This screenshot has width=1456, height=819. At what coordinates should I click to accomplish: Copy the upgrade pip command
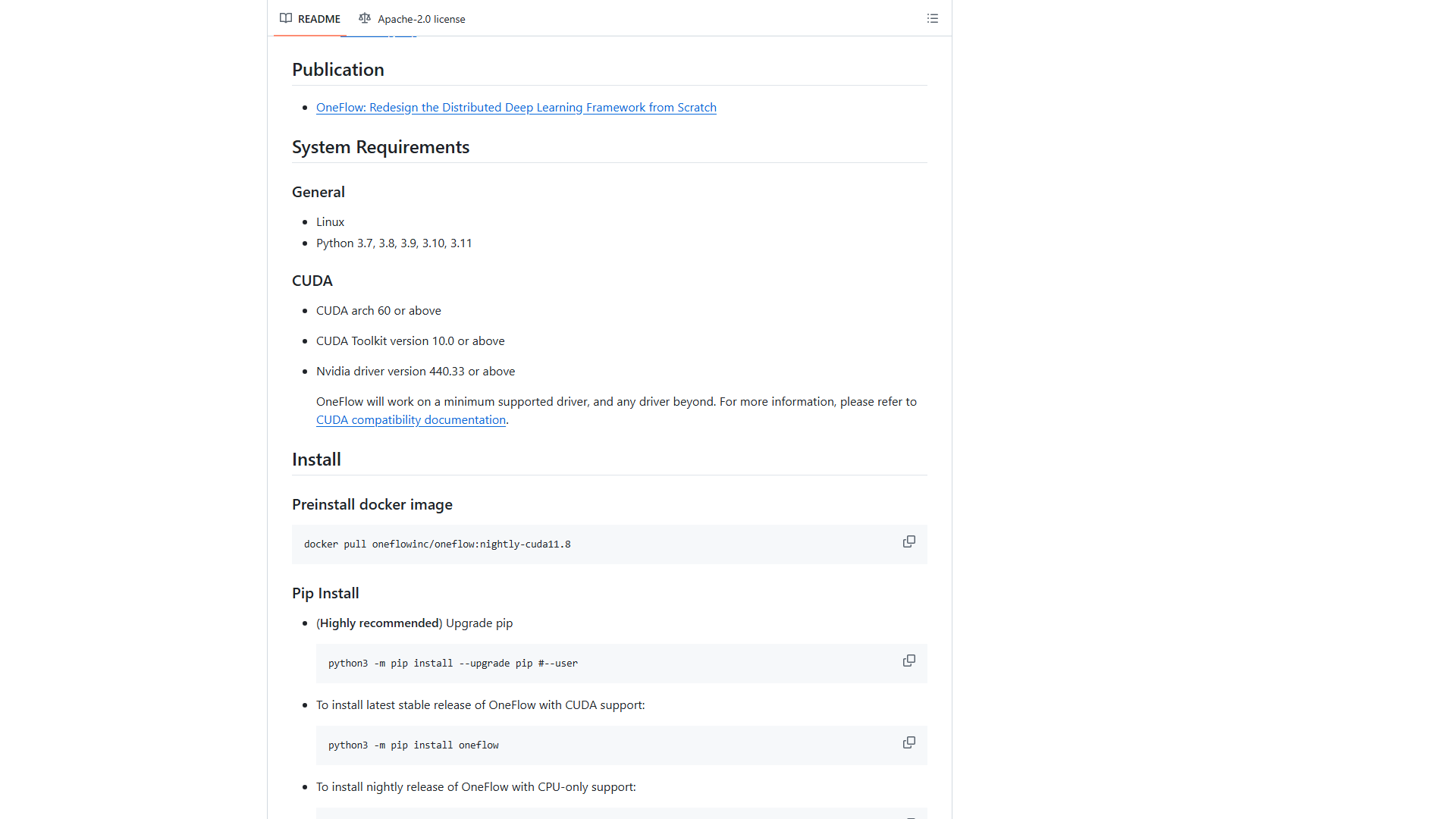coord(908,661)
